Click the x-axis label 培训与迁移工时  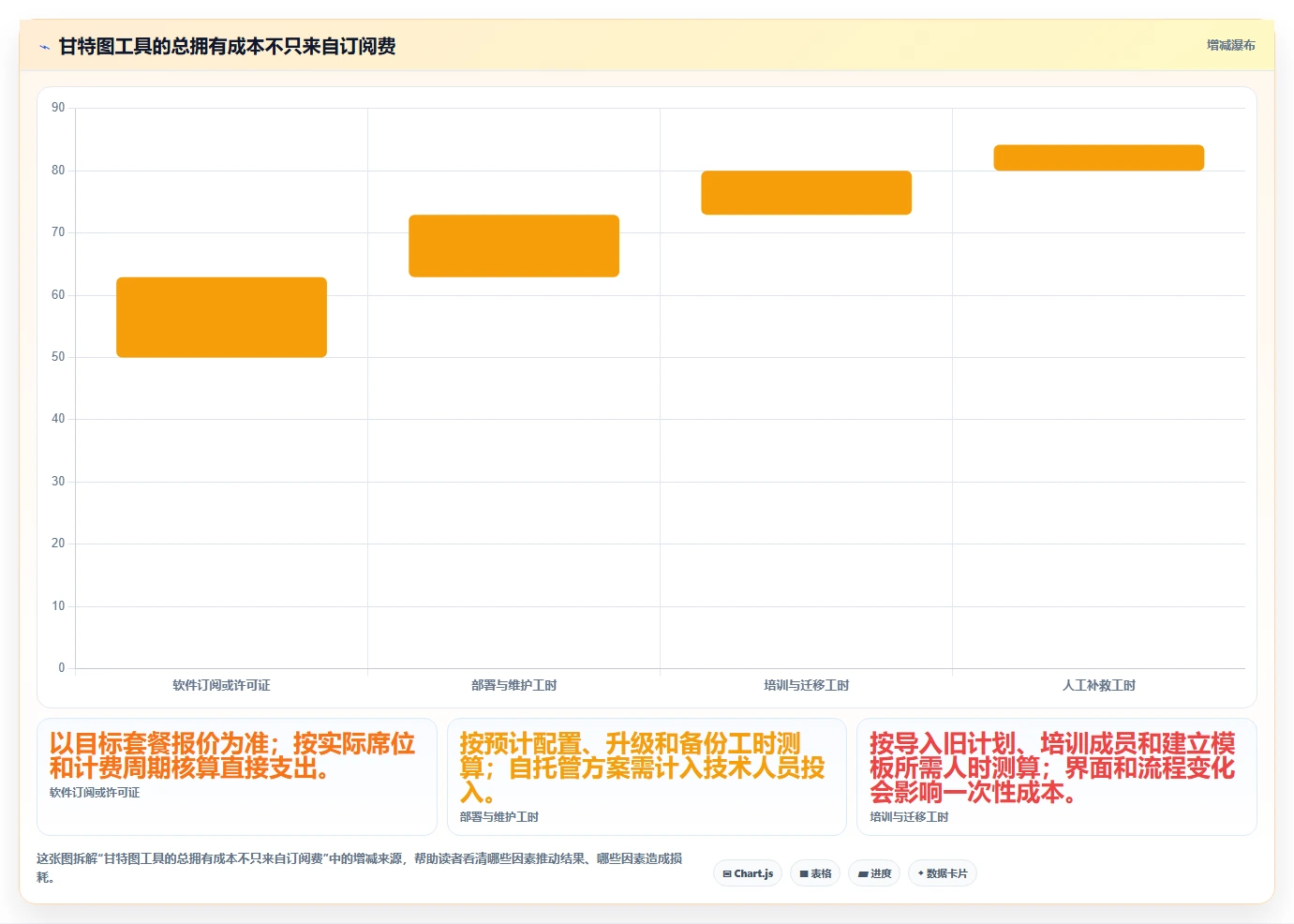coord(806,685)
